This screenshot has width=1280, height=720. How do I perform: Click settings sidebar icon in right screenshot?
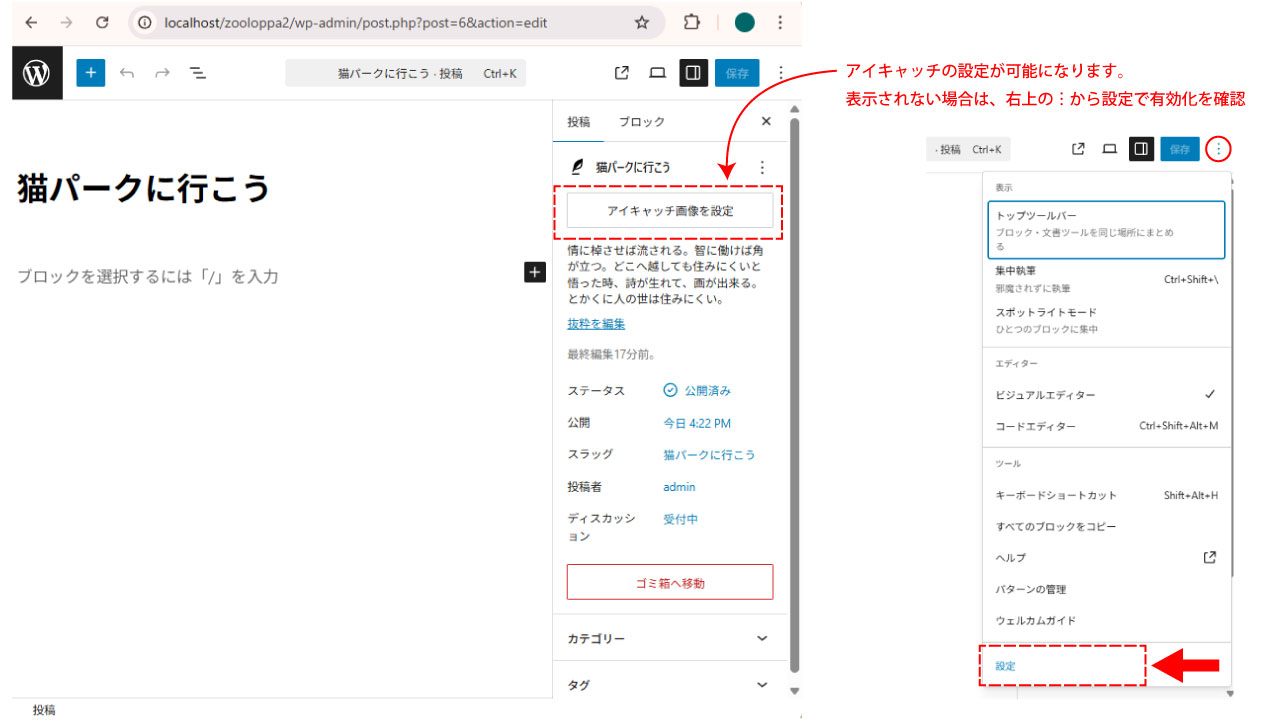pyautogui.click(x=1141, y=149)
